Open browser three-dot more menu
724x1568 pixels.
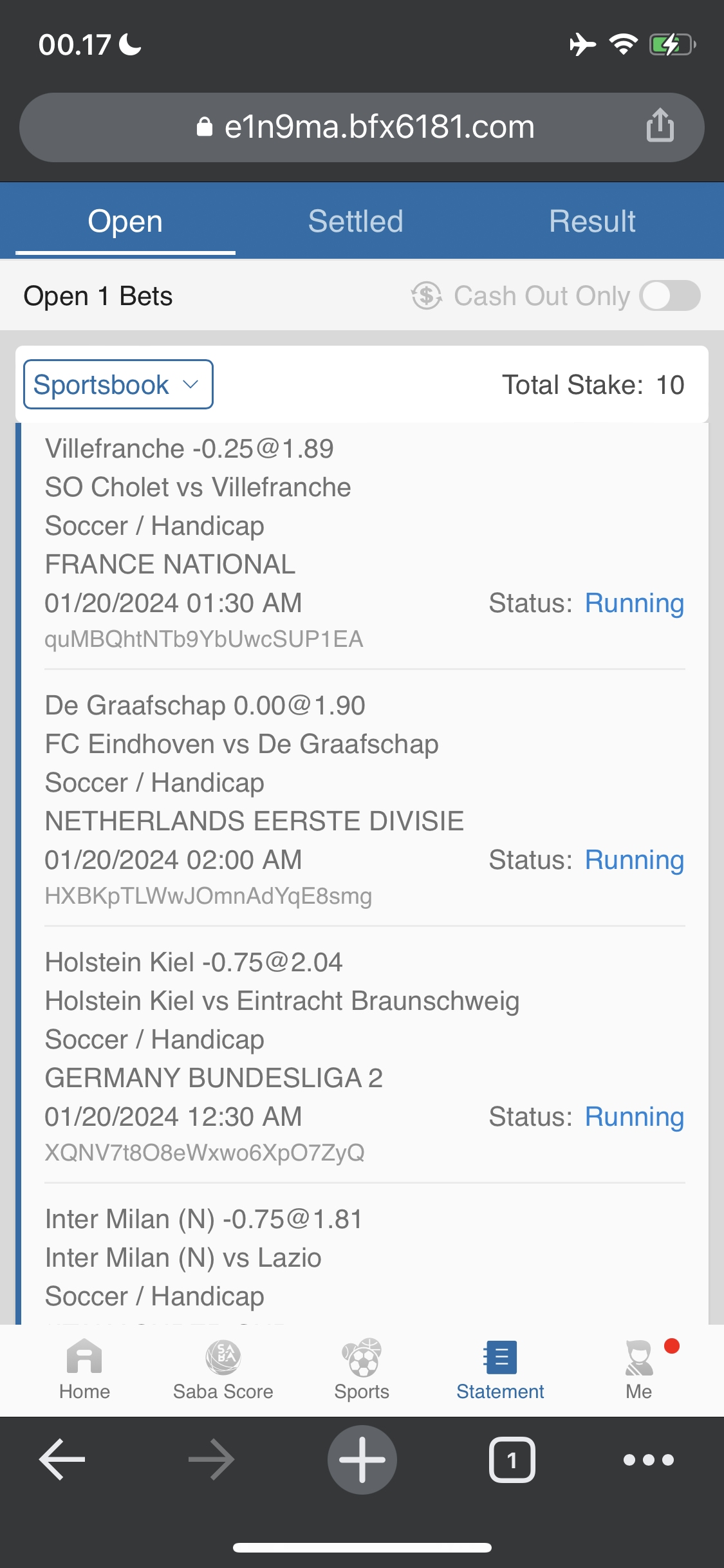click(x=648, y=1460)
